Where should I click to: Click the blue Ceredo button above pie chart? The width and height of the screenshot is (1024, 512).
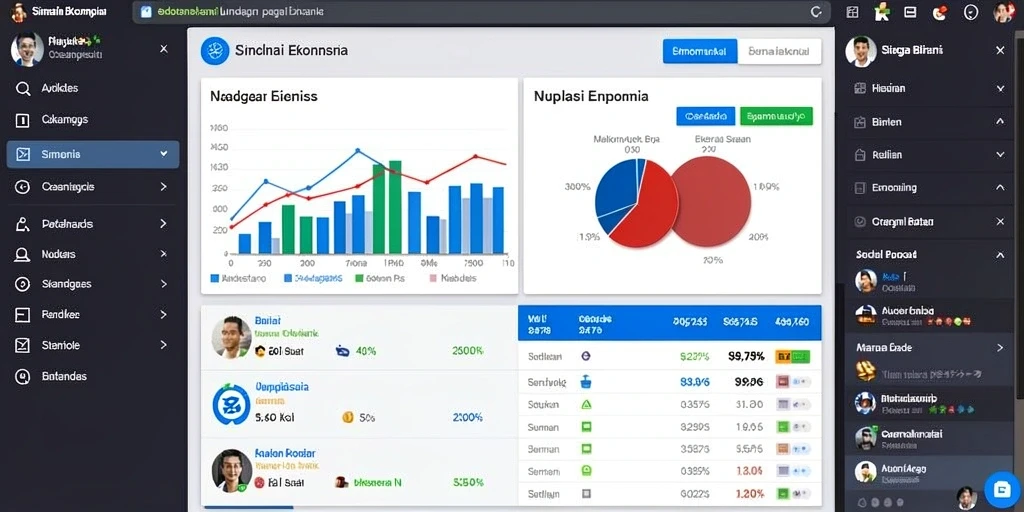tap(706, 116)
